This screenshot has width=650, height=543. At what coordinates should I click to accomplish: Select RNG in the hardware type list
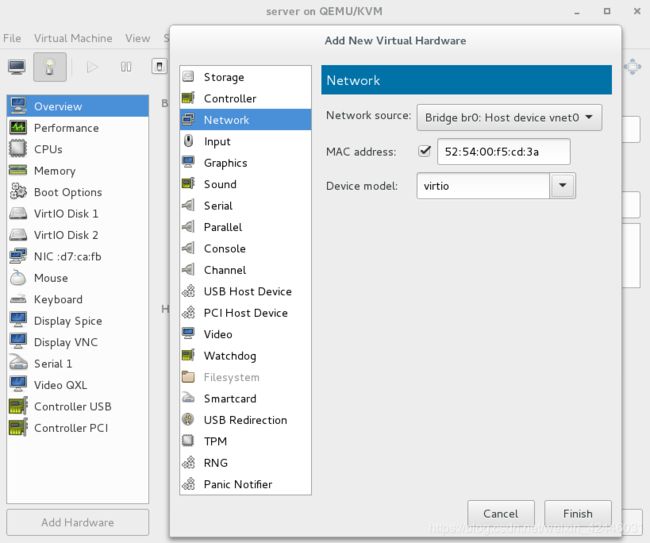click(x=245, y=463)
